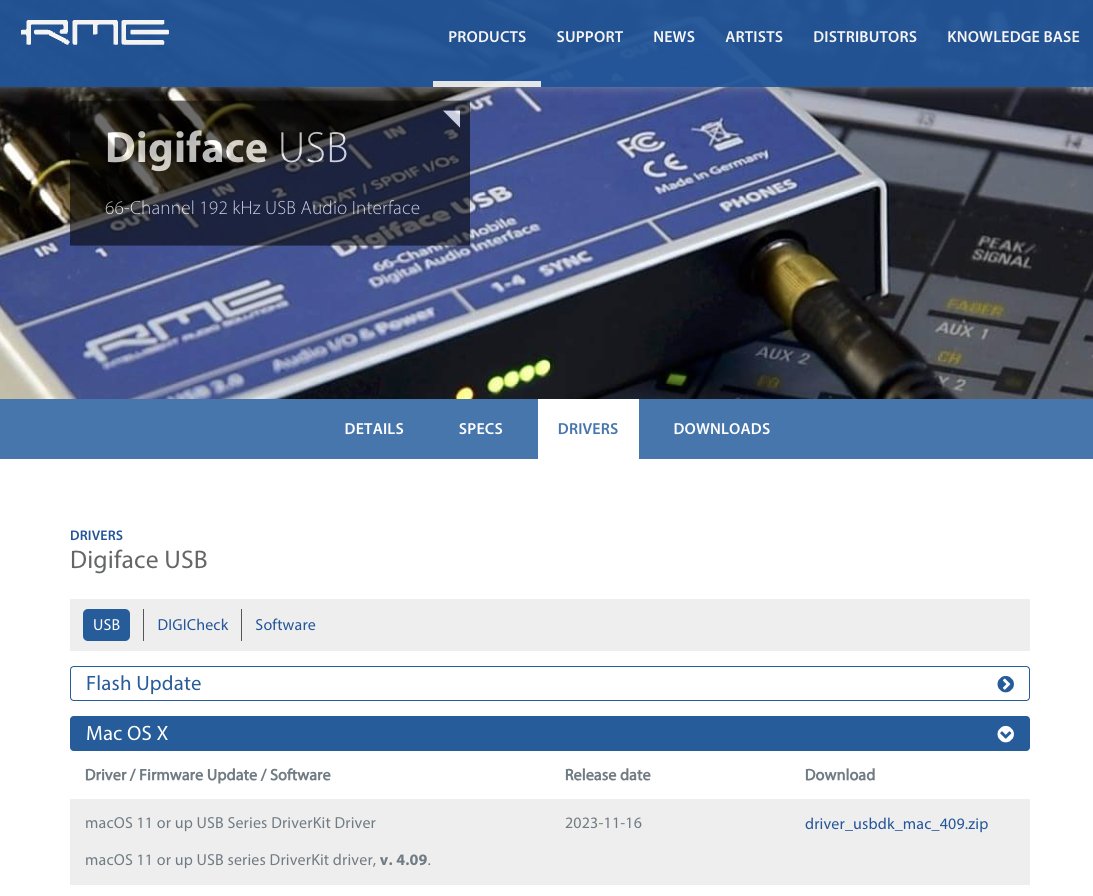The height and width of the screenshot is (896, 1093).
Task: Open the PRODUCTS menu
Action: [x=487, y=37]
